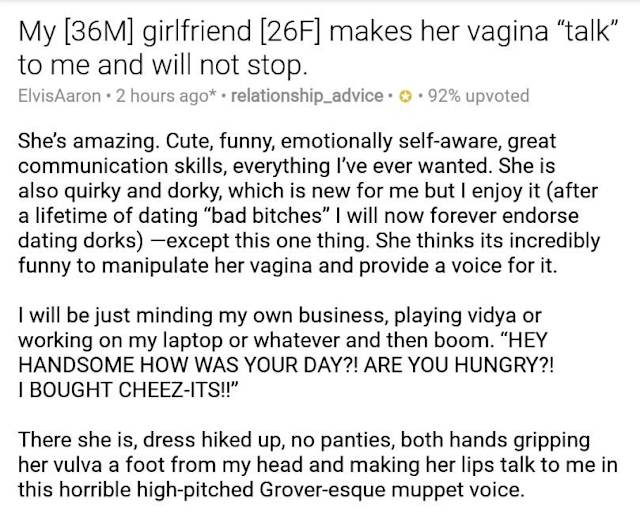Click the words "quirky and dorky"
Screen dimensions: 640x514
click(x=141, y=191)
